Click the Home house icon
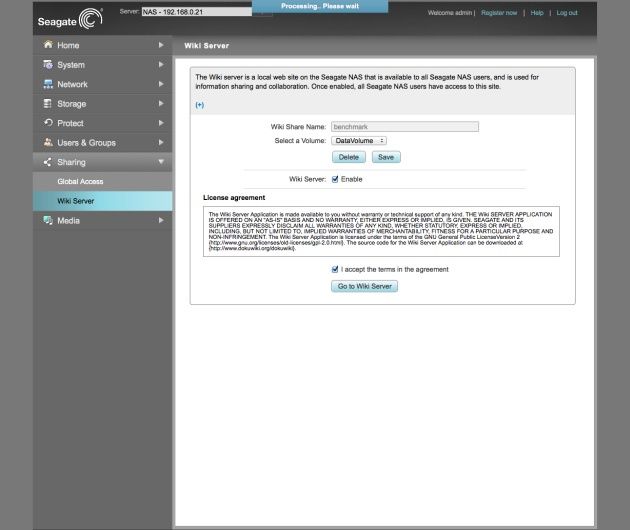This screenshot has width=630, height=530. point(48,45)
